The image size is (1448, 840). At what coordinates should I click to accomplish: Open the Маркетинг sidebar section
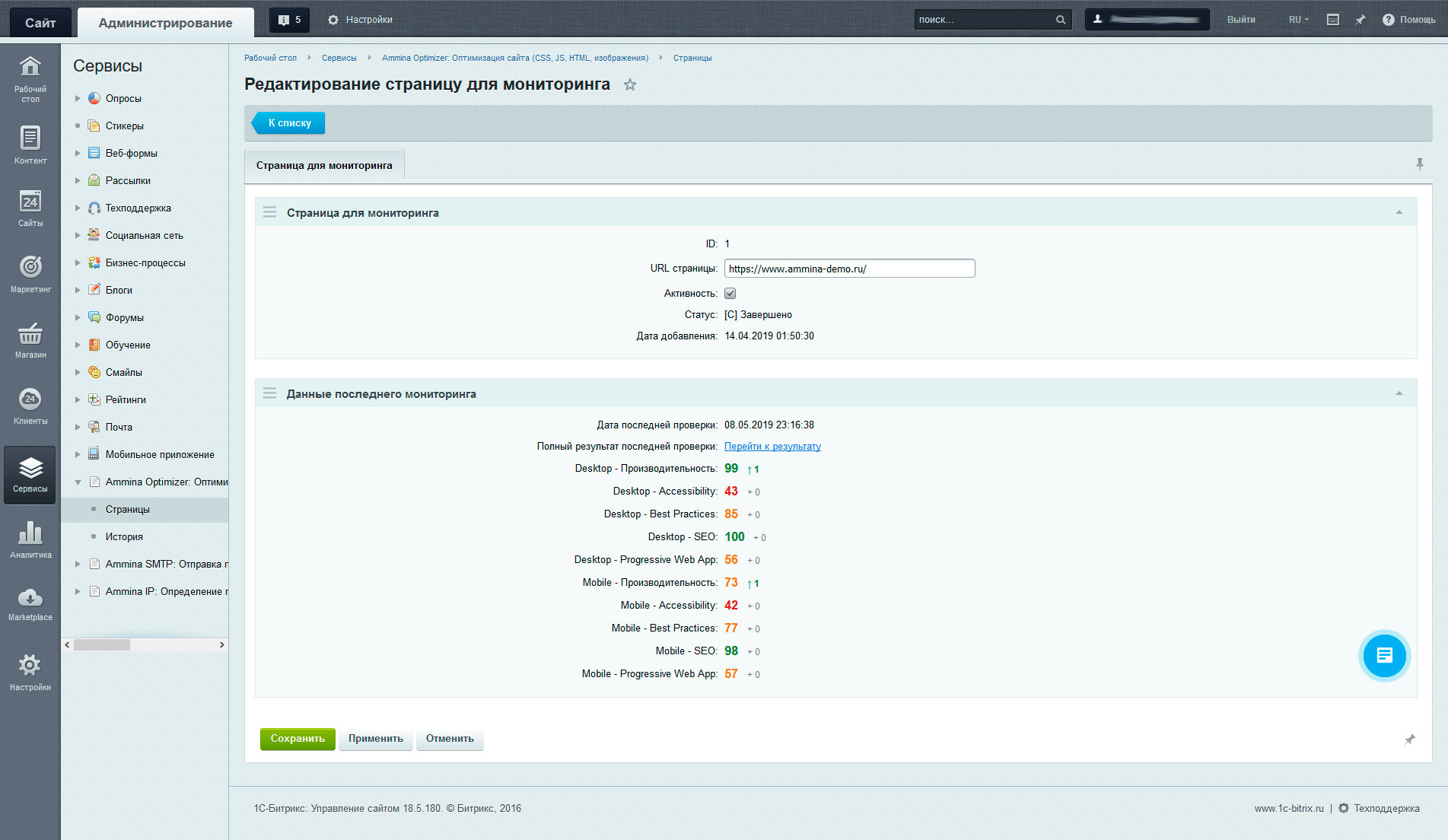click(x=30, y=274)
